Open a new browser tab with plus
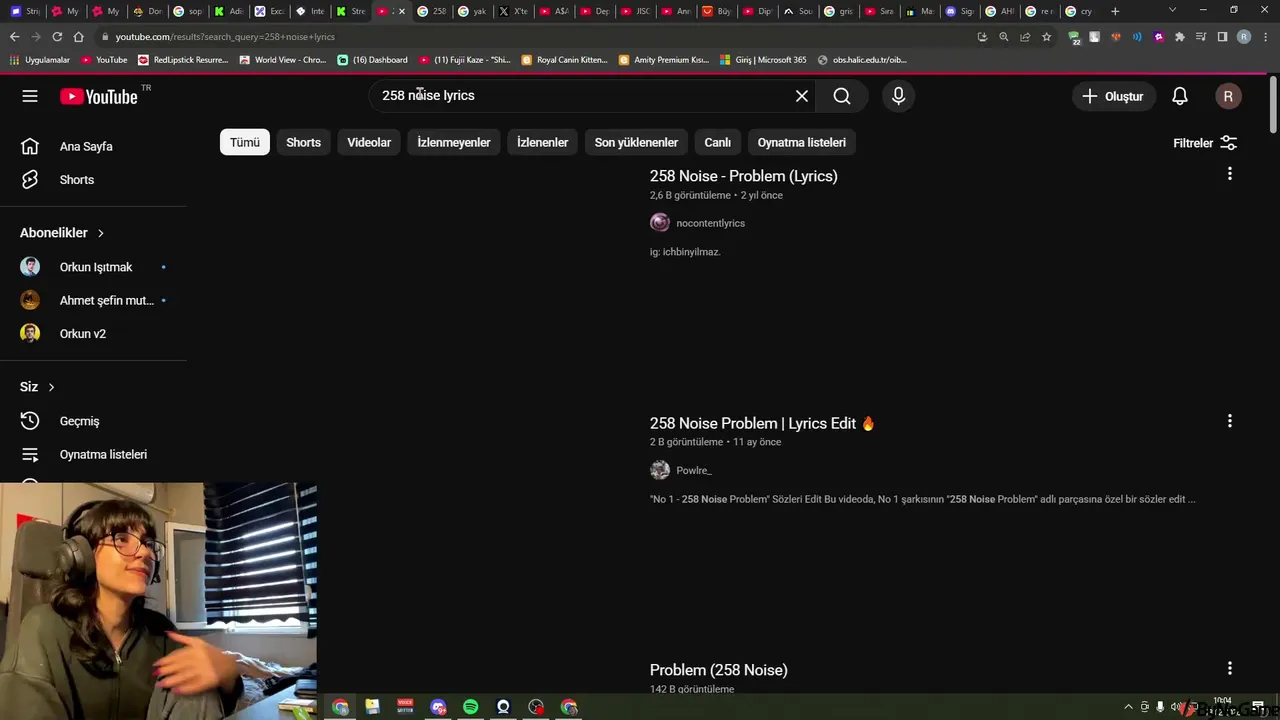Image resolution: width=1280 pixels, height=720 pixels. click(1115, 11)
